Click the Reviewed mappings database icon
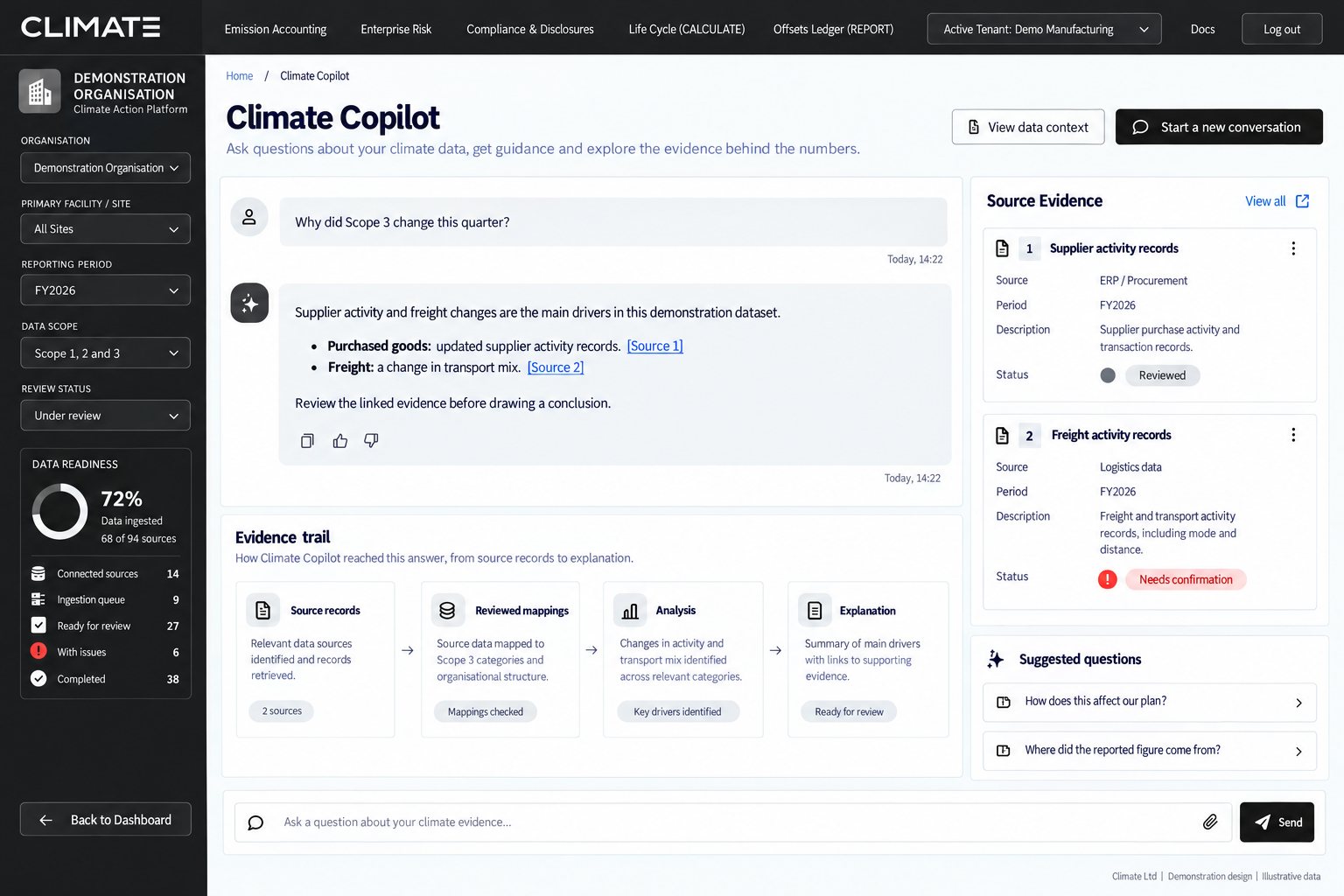Viewport: 1344px width, 896px height. point(447,611)
